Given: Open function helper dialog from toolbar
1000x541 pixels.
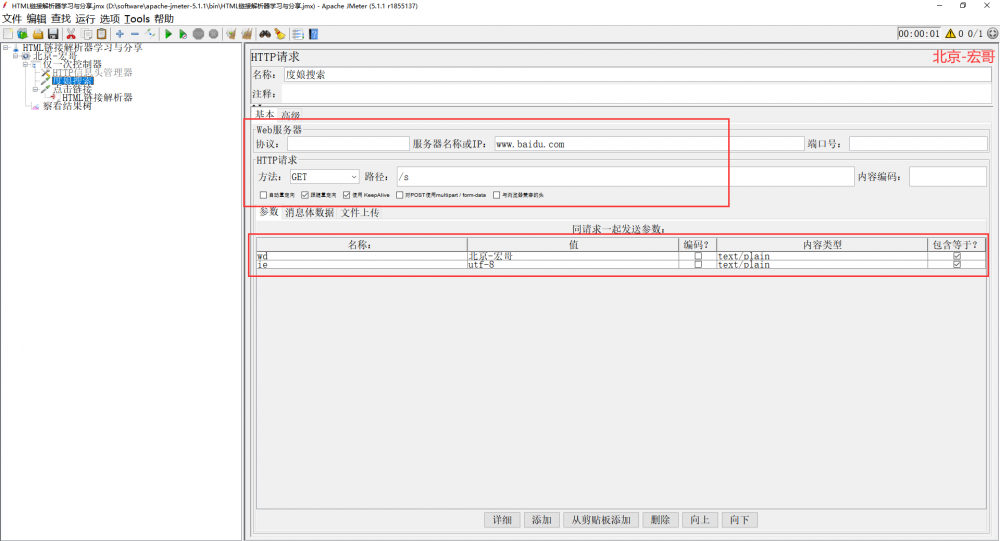Looking at the screenshot, I should (x=298, y=34).
